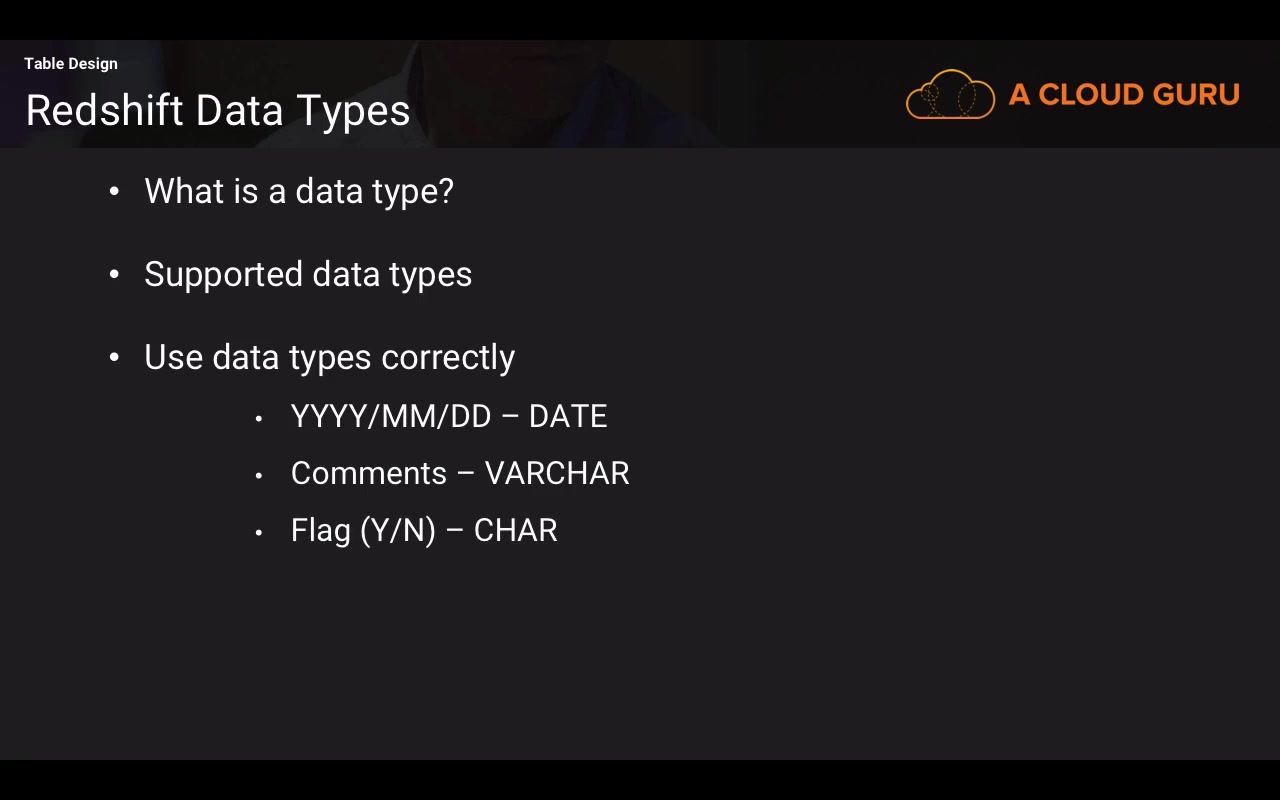The width and height of the screenshot is (1280, 800).
Task: Select the 'What is a data type?' line
Action: click(x=298, y=191)
